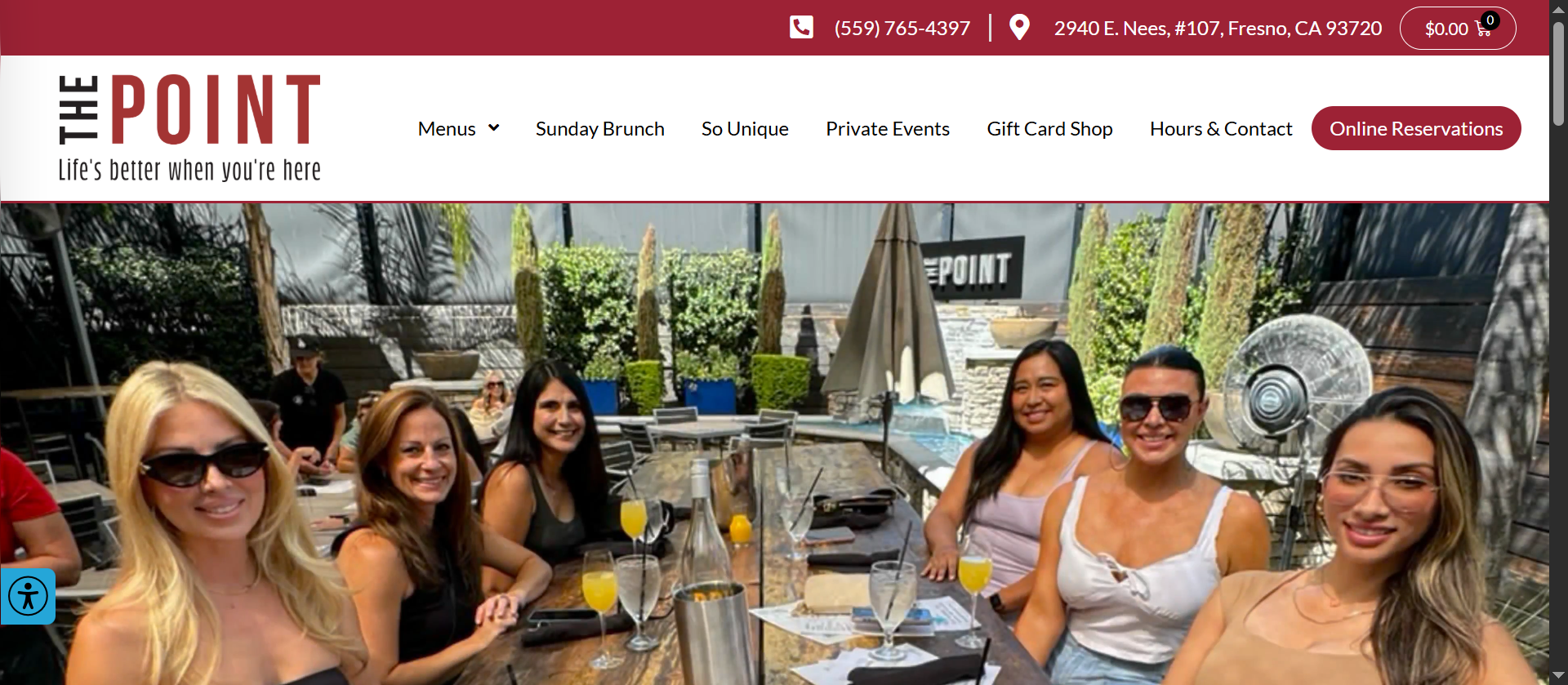This screenshot has width=1568, height=685.
Task: Select Private Events in navigation
Action: point(888,129)
